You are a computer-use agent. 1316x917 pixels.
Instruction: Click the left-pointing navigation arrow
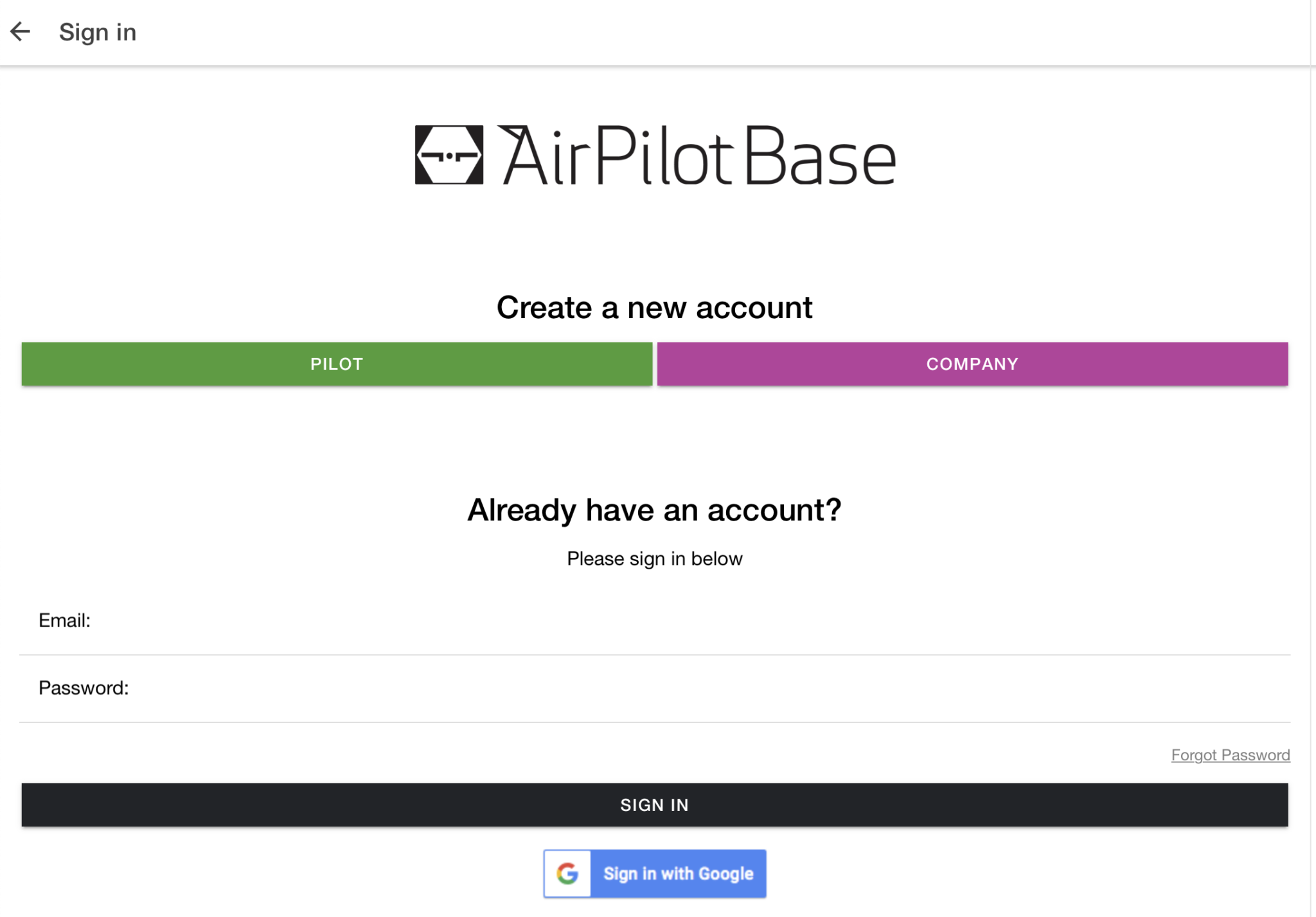(x=21, y=31)
